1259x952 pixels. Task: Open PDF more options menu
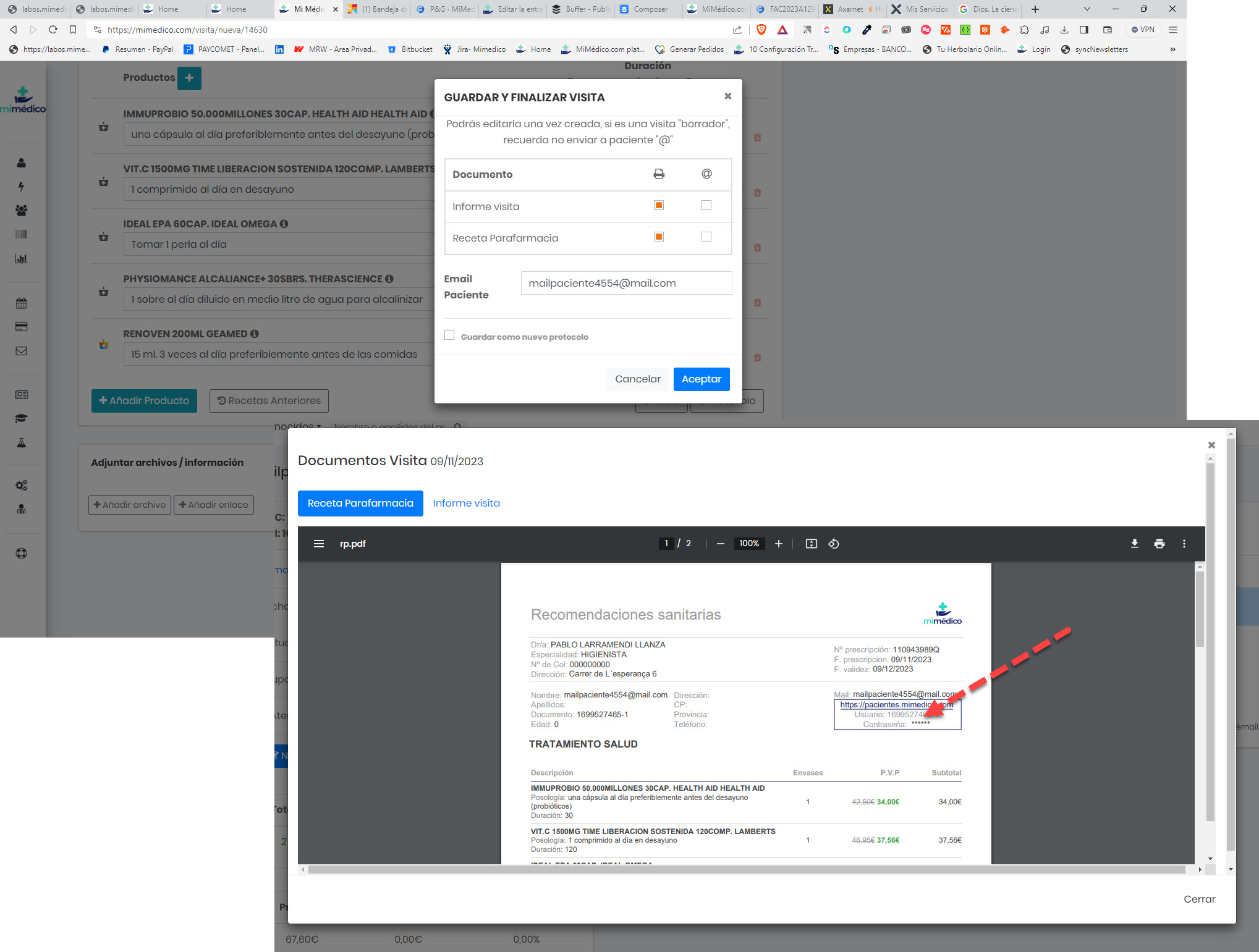[x=1184, y=544]
